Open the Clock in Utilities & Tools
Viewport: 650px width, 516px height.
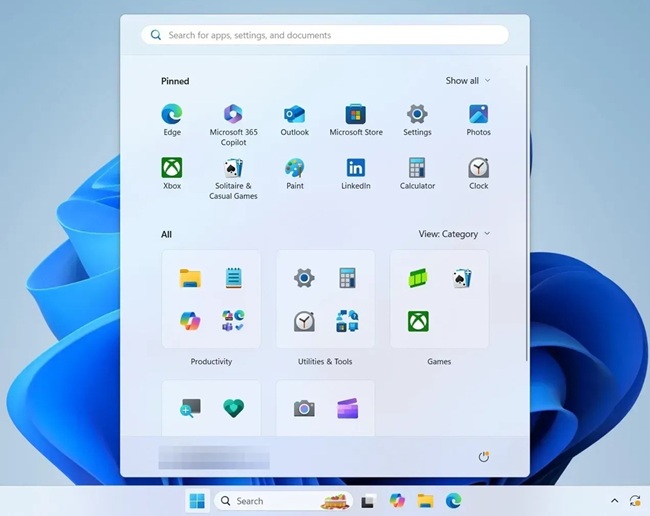click(304, 321)
